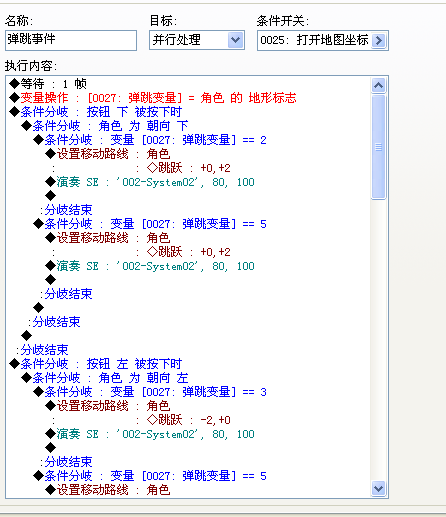Select 条件分歧 : 角色 为 朝向 下 line
446x517 pixels.
point(105,126)
